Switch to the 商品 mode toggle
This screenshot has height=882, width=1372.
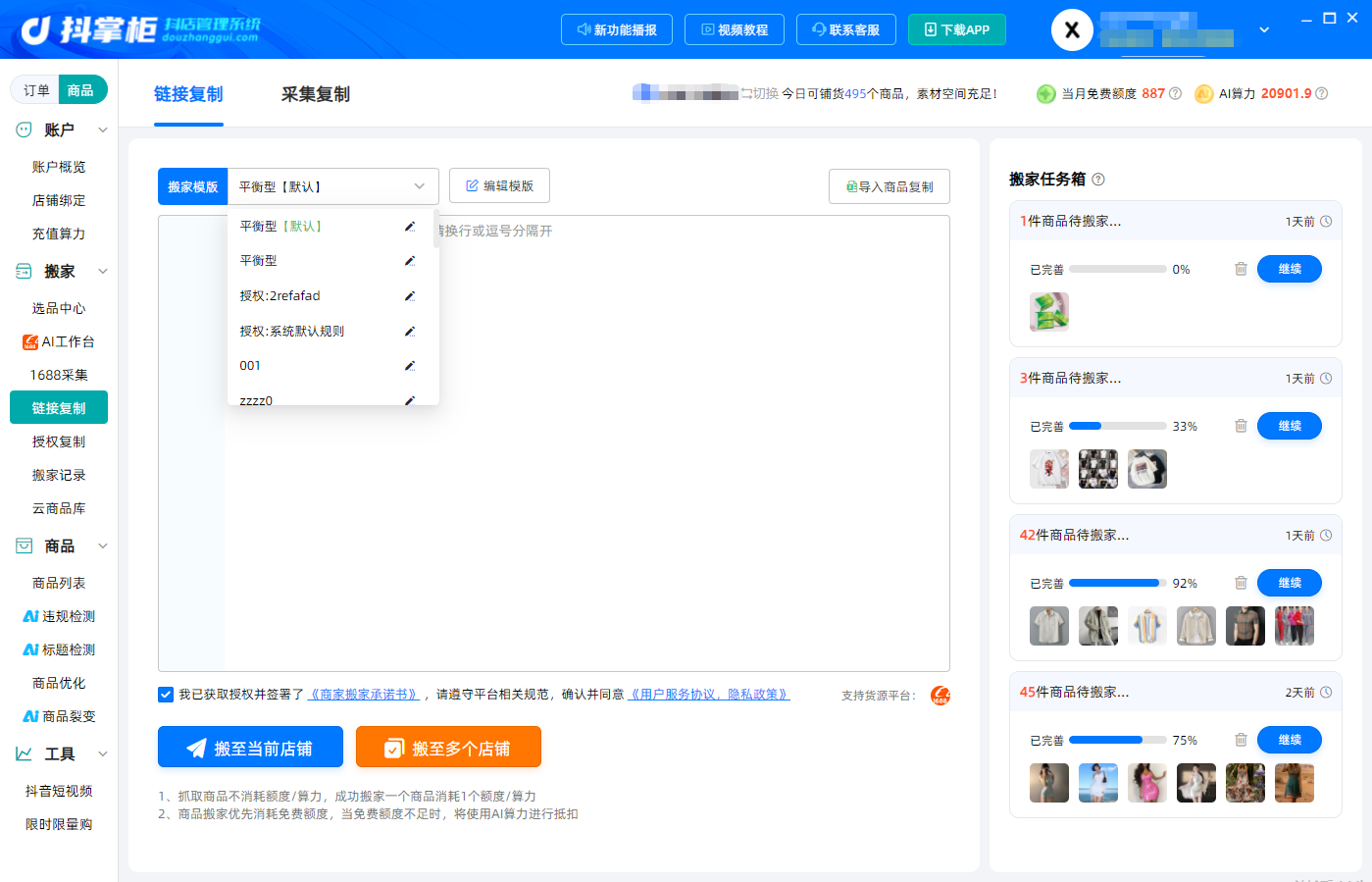(x=81, y=90)
